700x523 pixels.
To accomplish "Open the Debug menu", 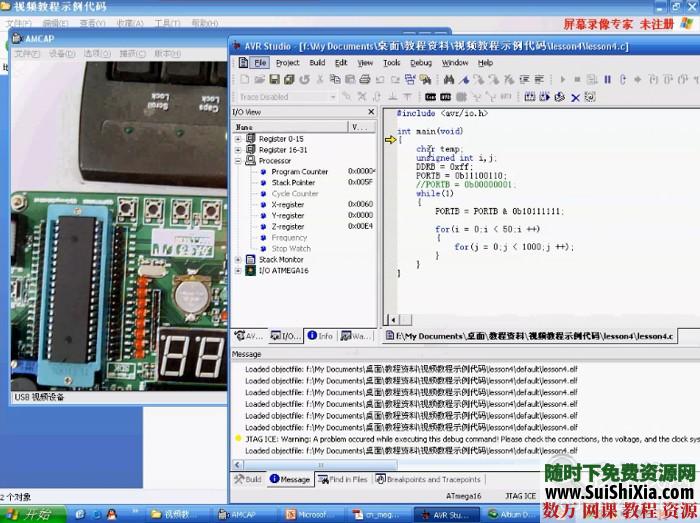I will click(421, 62).
